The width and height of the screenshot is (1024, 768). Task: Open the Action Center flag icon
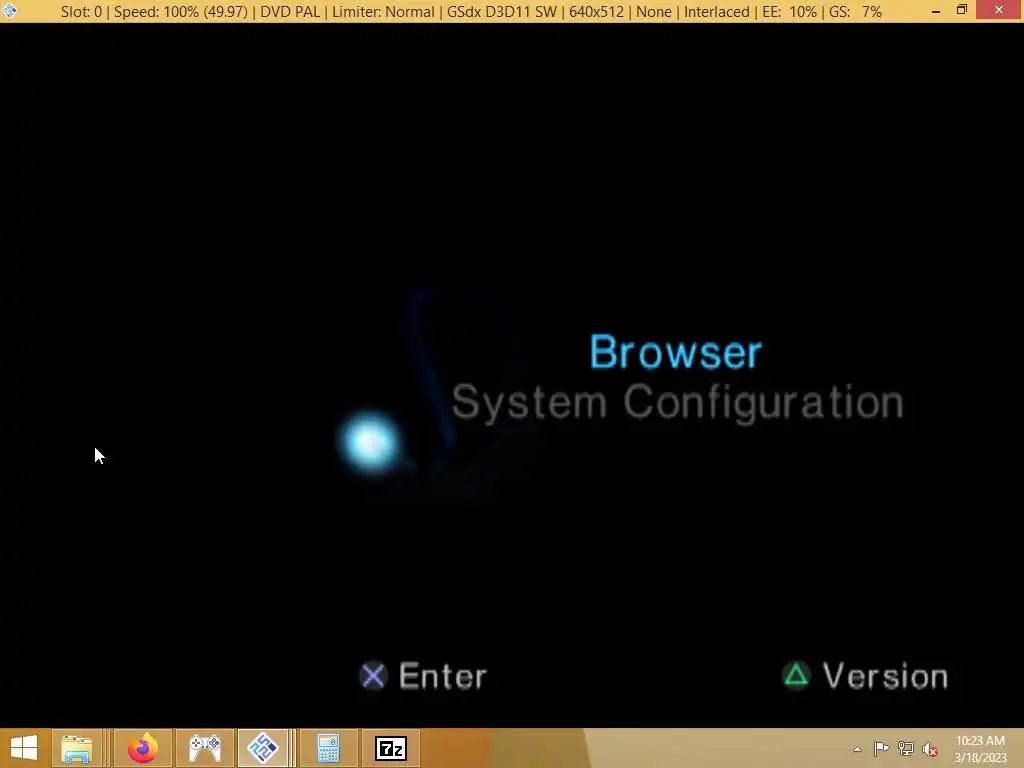pos(881,748)
